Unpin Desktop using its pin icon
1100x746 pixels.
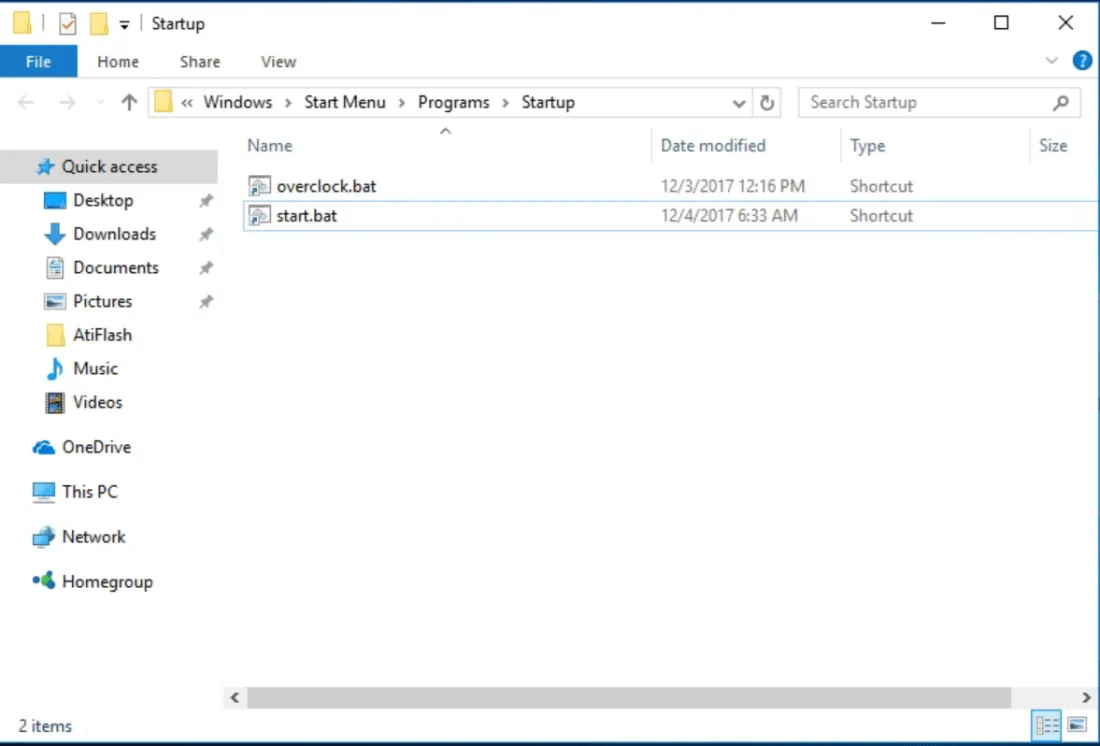206,201
